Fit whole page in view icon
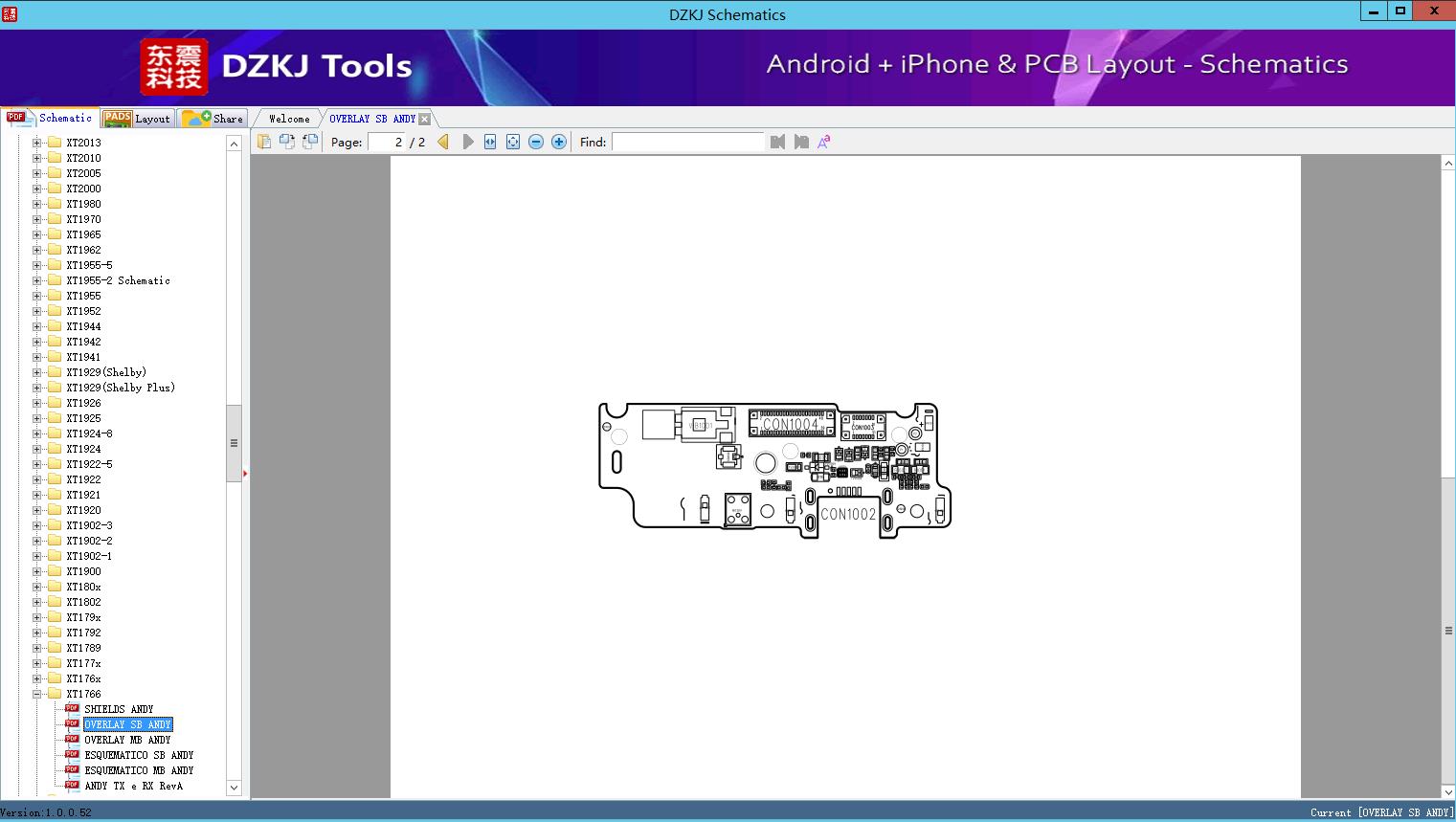 513,142
